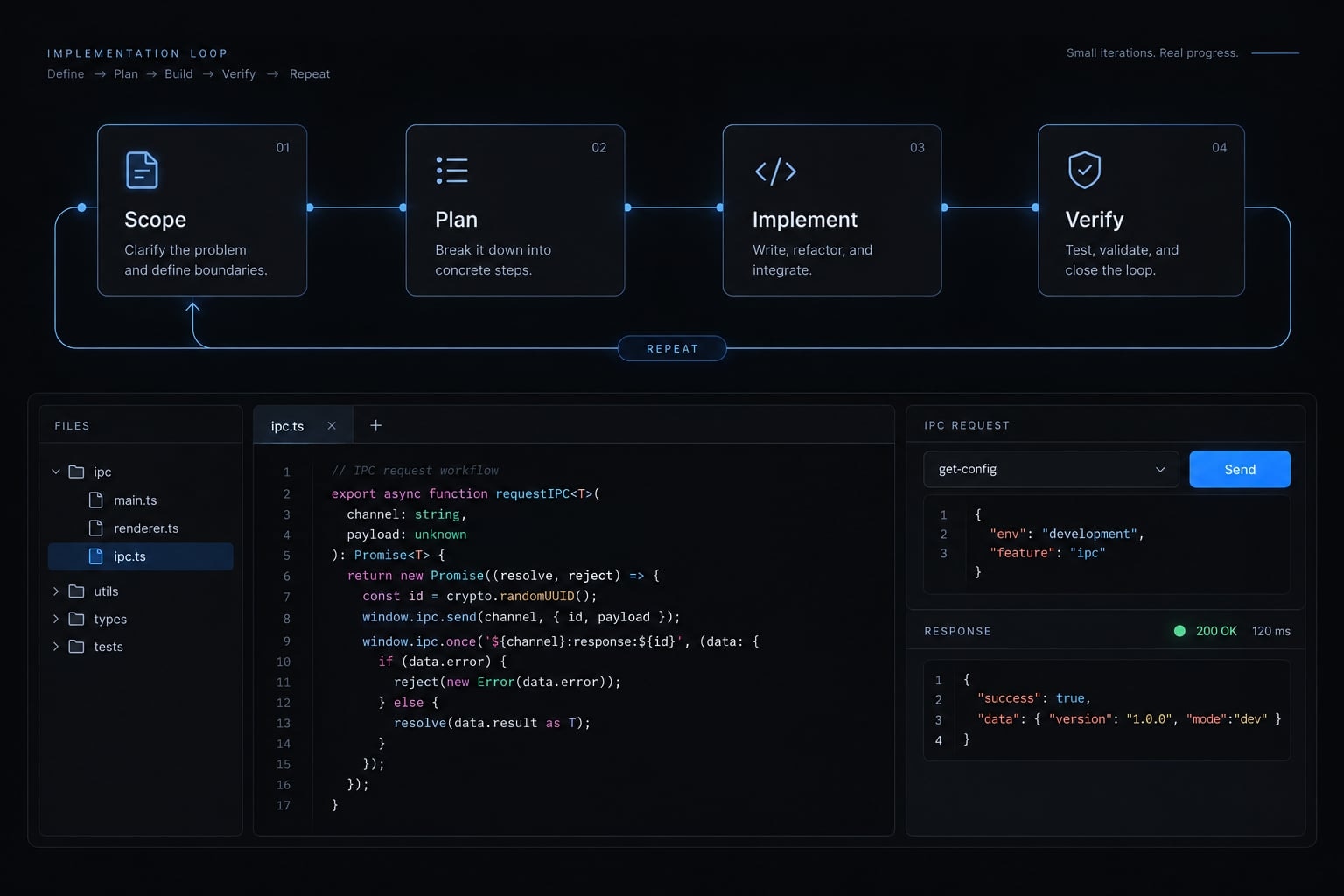Click the "Define" breadcrumb step
This screenshot has height=896, width=1344.
(66, 73)
